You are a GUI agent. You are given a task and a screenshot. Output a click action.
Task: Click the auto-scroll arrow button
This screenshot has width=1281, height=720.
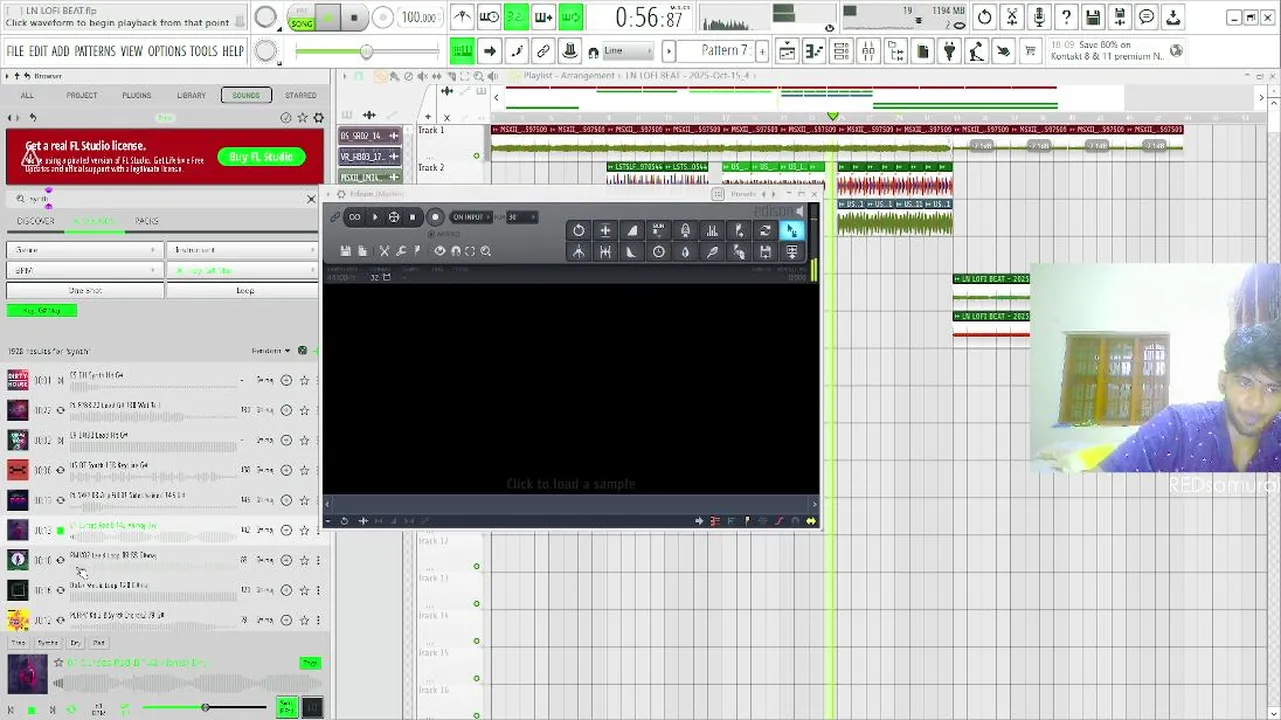(489, 51)
